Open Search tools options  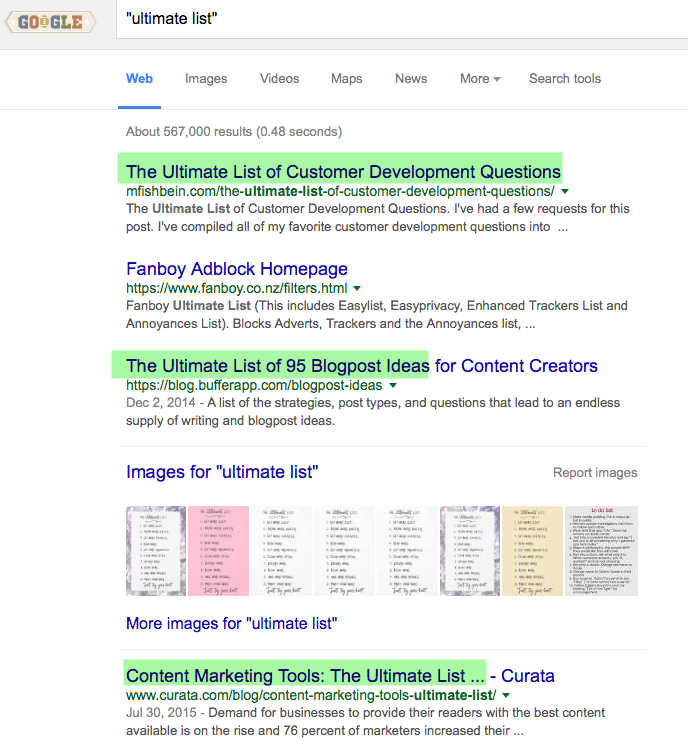[565, 79]
